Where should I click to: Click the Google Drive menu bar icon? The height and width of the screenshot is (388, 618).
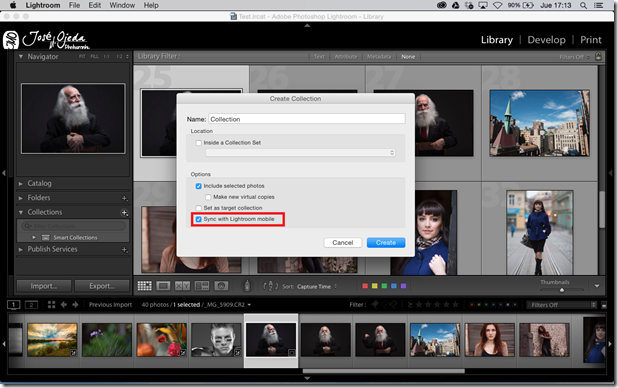pyautogui.click(x=456, y=5)
